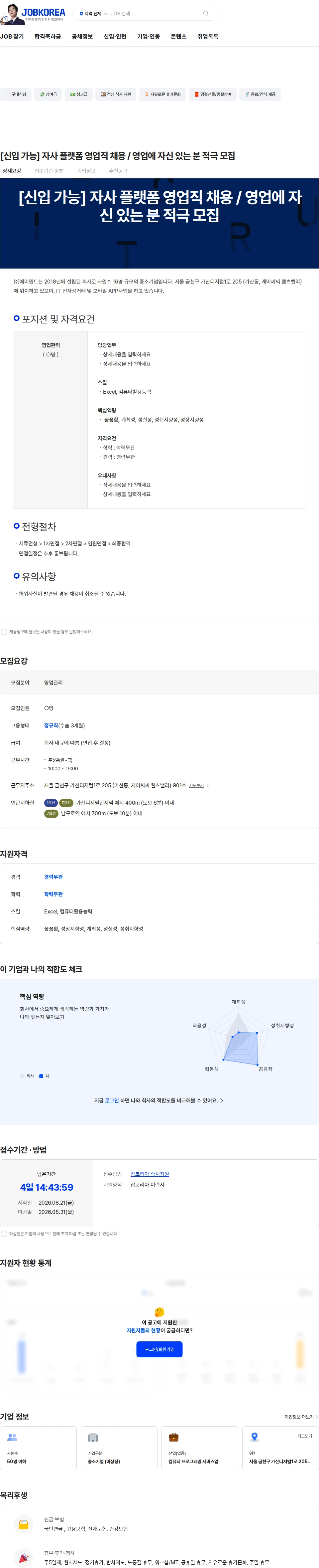Click the 2026.08.31(월) deadline date

(x=56, y=1212)
